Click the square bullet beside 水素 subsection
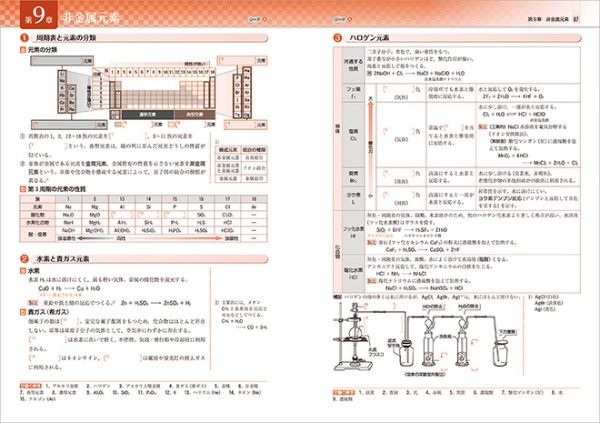The height and width of the screenshot is (423, 600). click(x=23, y=271)
